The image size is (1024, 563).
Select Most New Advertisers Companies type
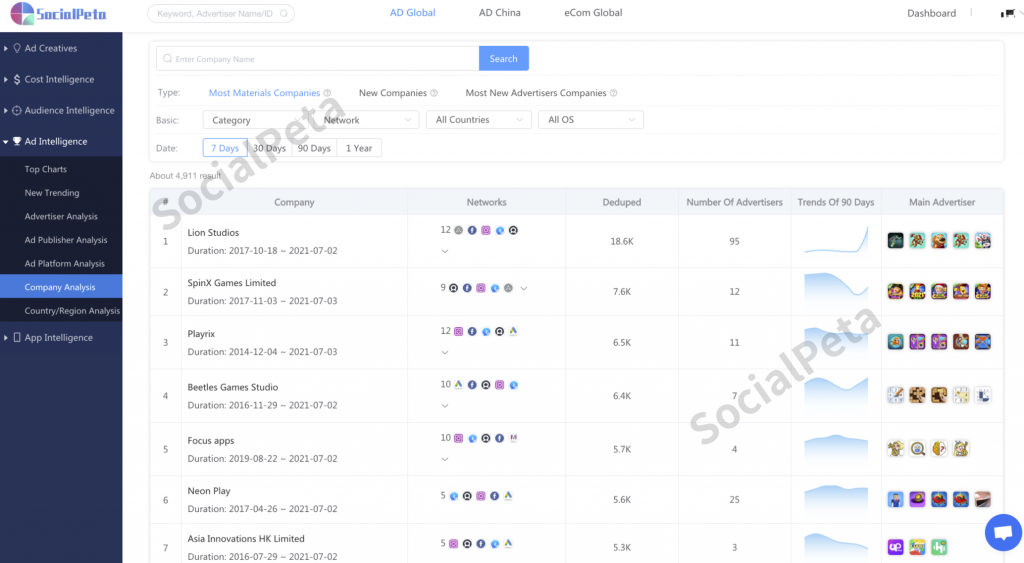click(536, 93)
